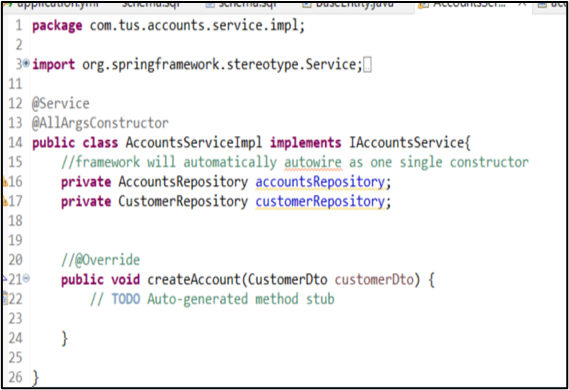Screen dimensions: 569x390
Task: Click the void keyword on line 21
Action: pyautogui.click(x=126, y=280)
